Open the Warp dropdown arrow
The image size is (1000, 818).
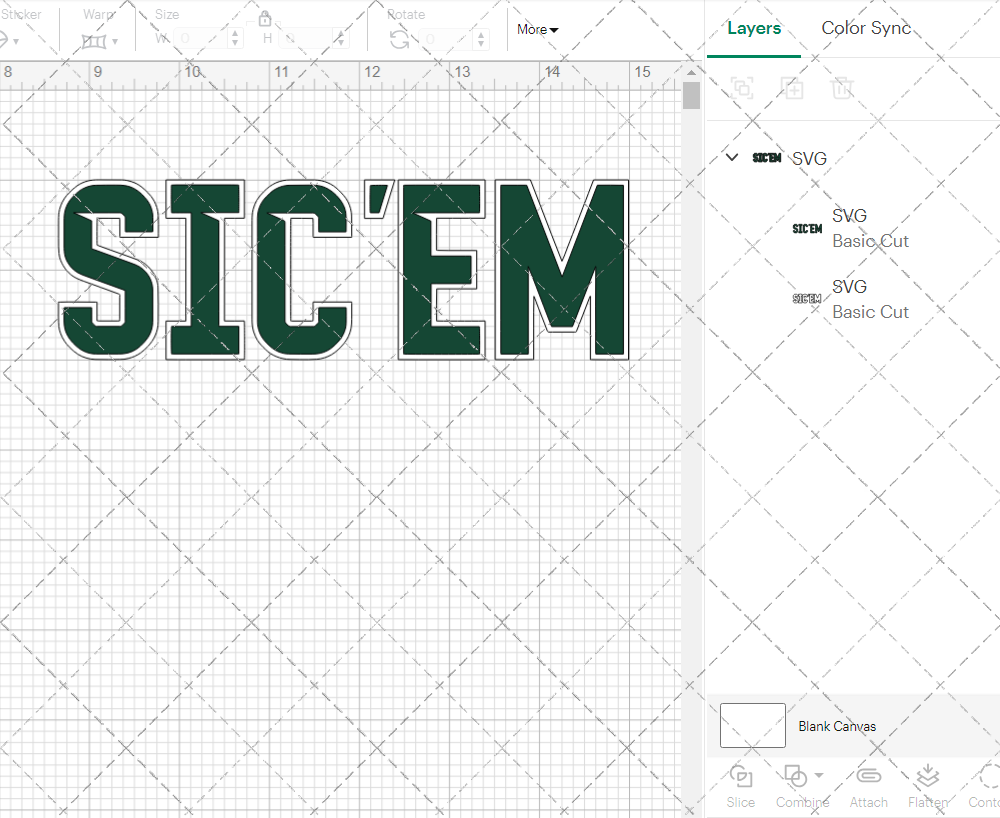(115, 42)
